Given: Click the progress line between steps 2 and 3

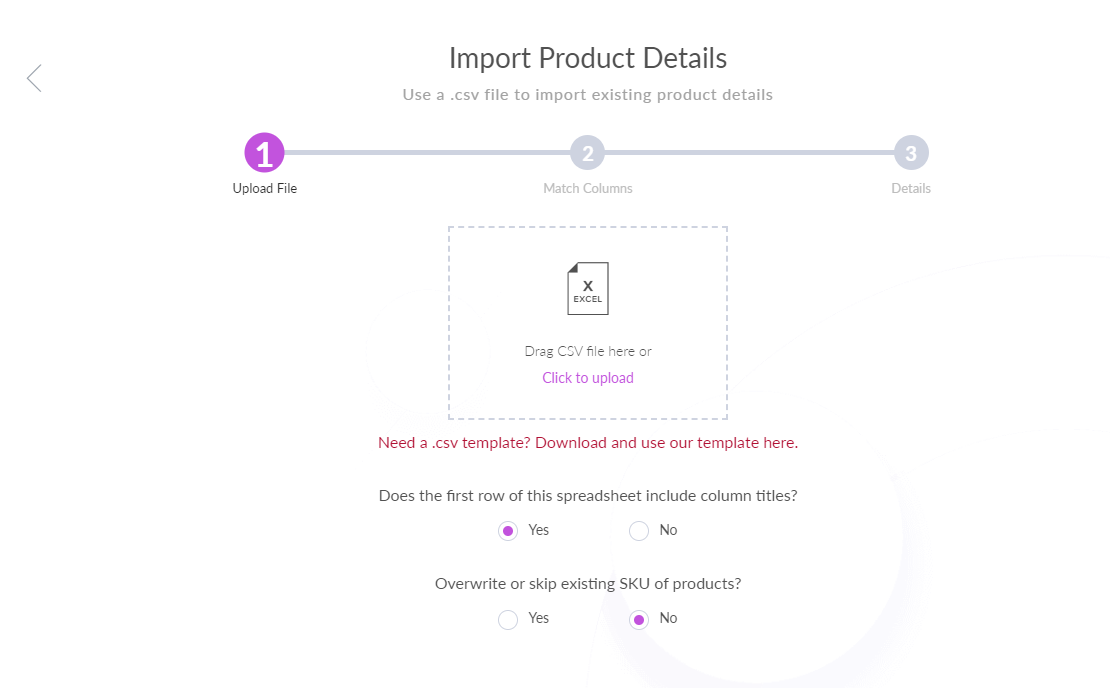Looking at the screenshot, I should click(x=749, y=152).
